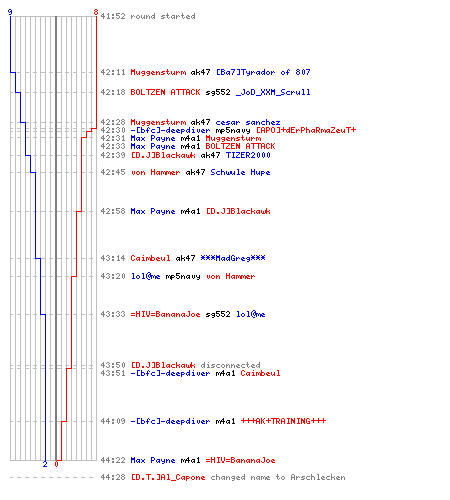Click [APO]+dErPhaRmaZeuT+ player name

[306, 130]
